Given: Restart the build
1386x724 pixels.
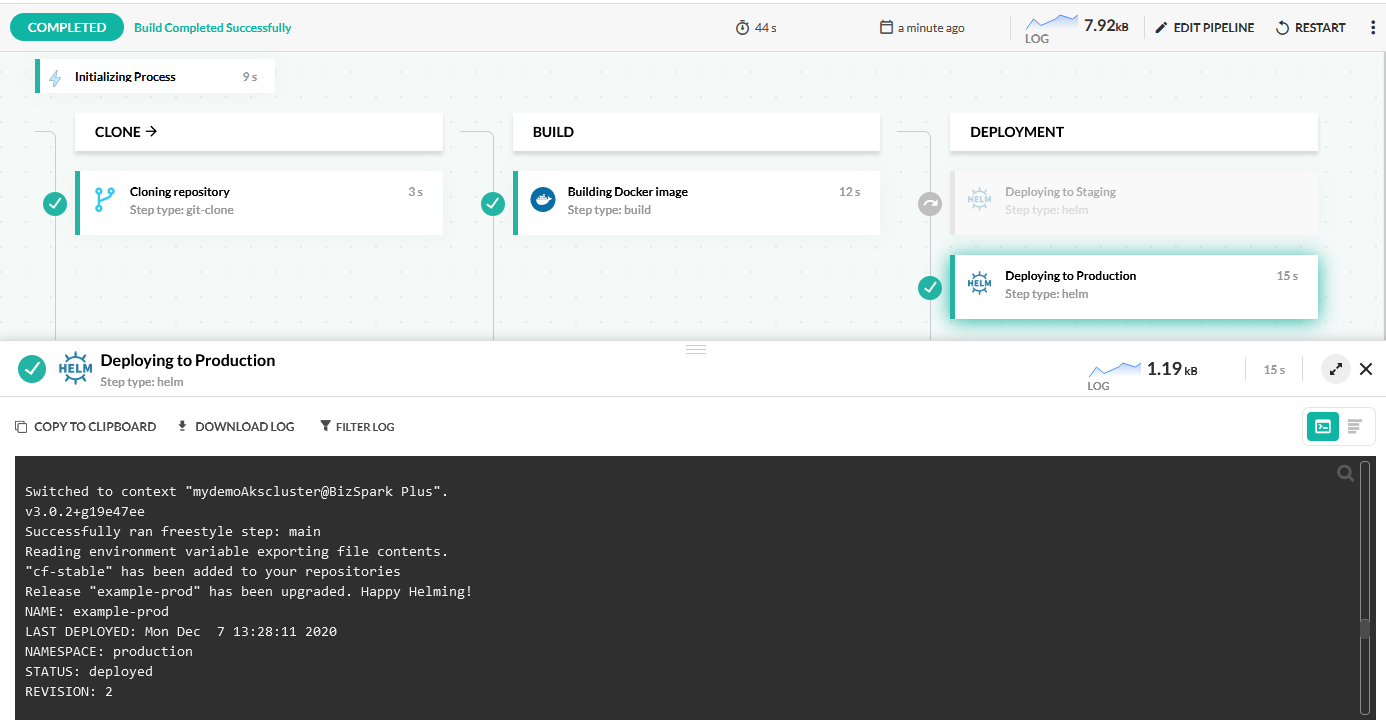Looking at the screenshot, I should point(1310,28).
